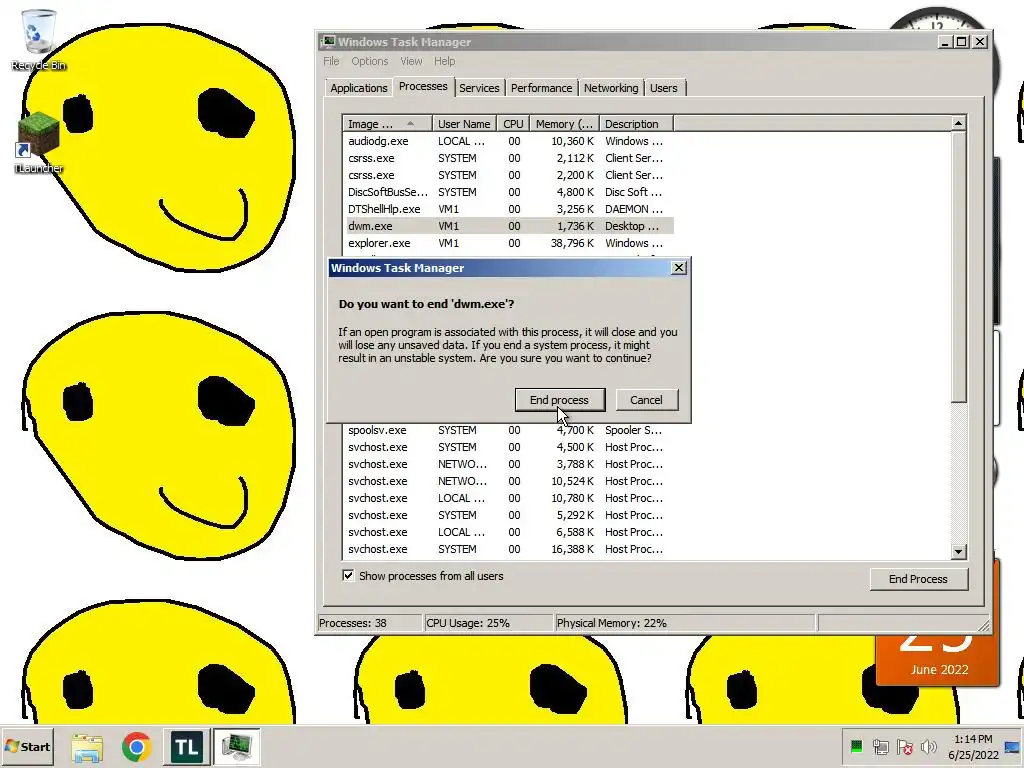Select the csrss.exe row with 2,112 K
This screenshot has width=1024, height=768.
(x=509, y=158)
